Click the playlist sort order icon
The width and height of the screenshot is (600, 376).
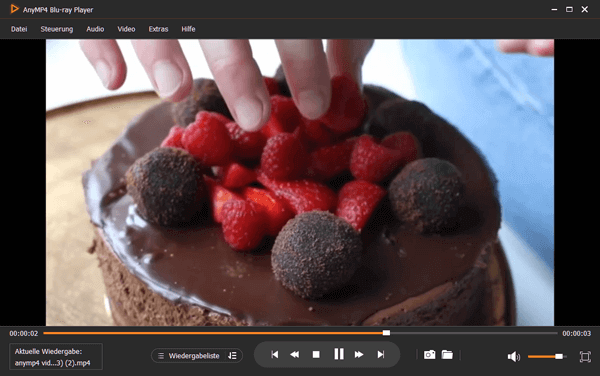(x=233, y=356)
